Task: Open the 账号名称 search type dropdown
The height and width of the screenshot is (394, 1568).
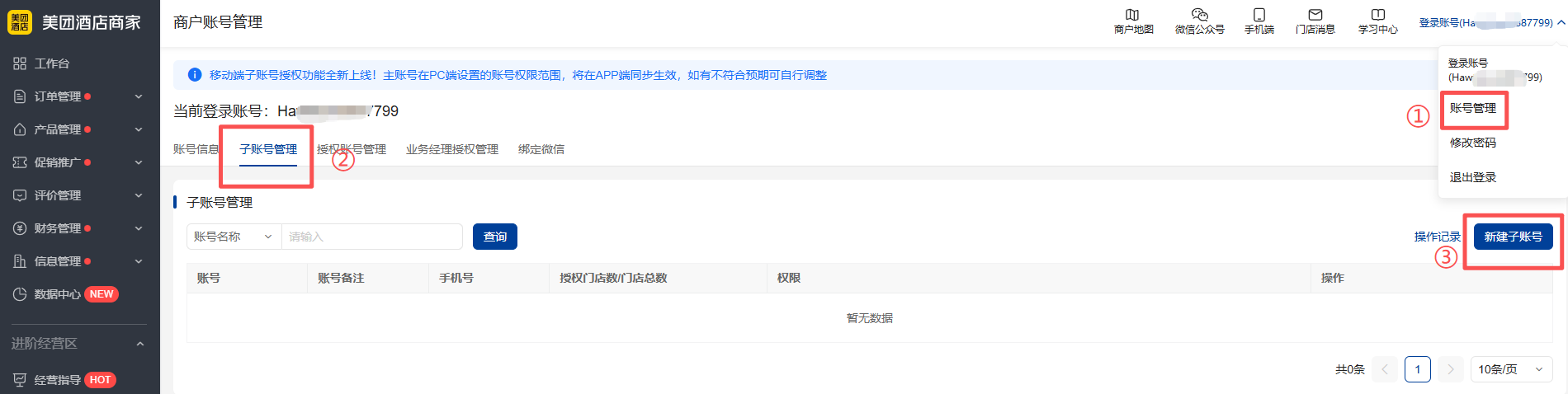Action: tap(234, 237)
